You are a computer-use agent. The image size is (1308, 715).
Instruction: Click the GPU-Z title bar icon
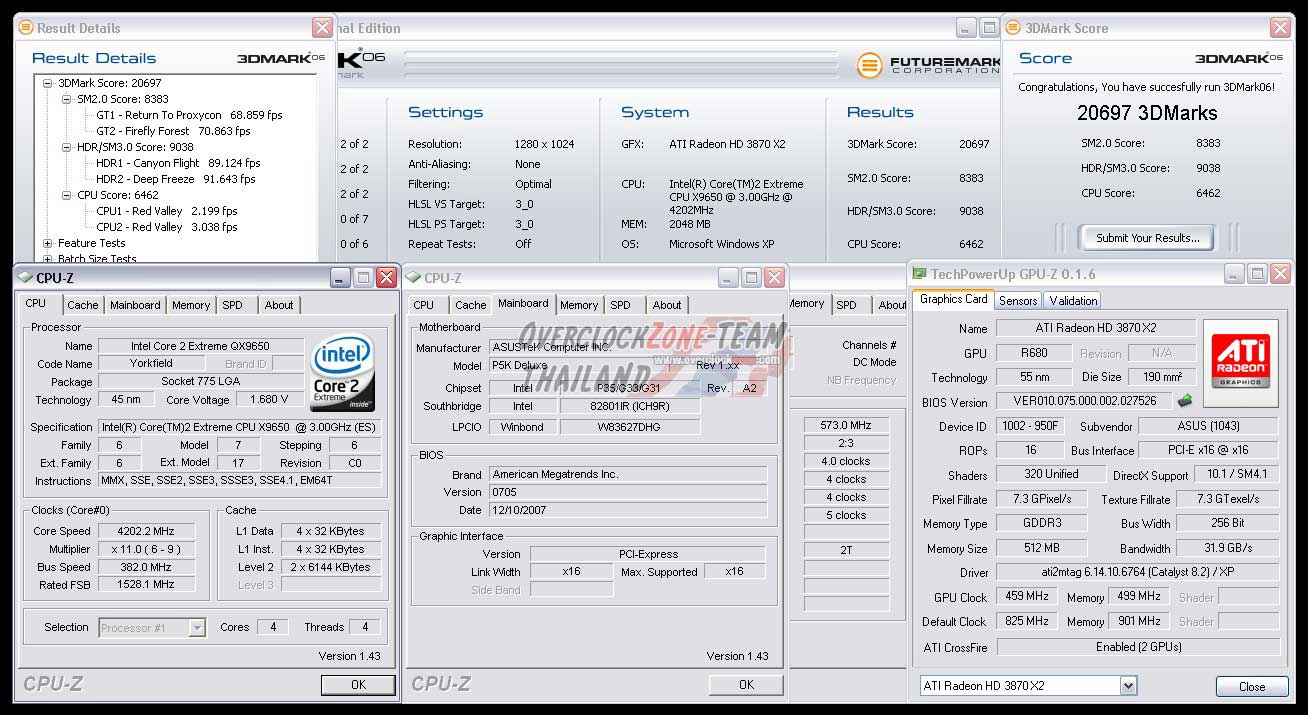(919, 274)
